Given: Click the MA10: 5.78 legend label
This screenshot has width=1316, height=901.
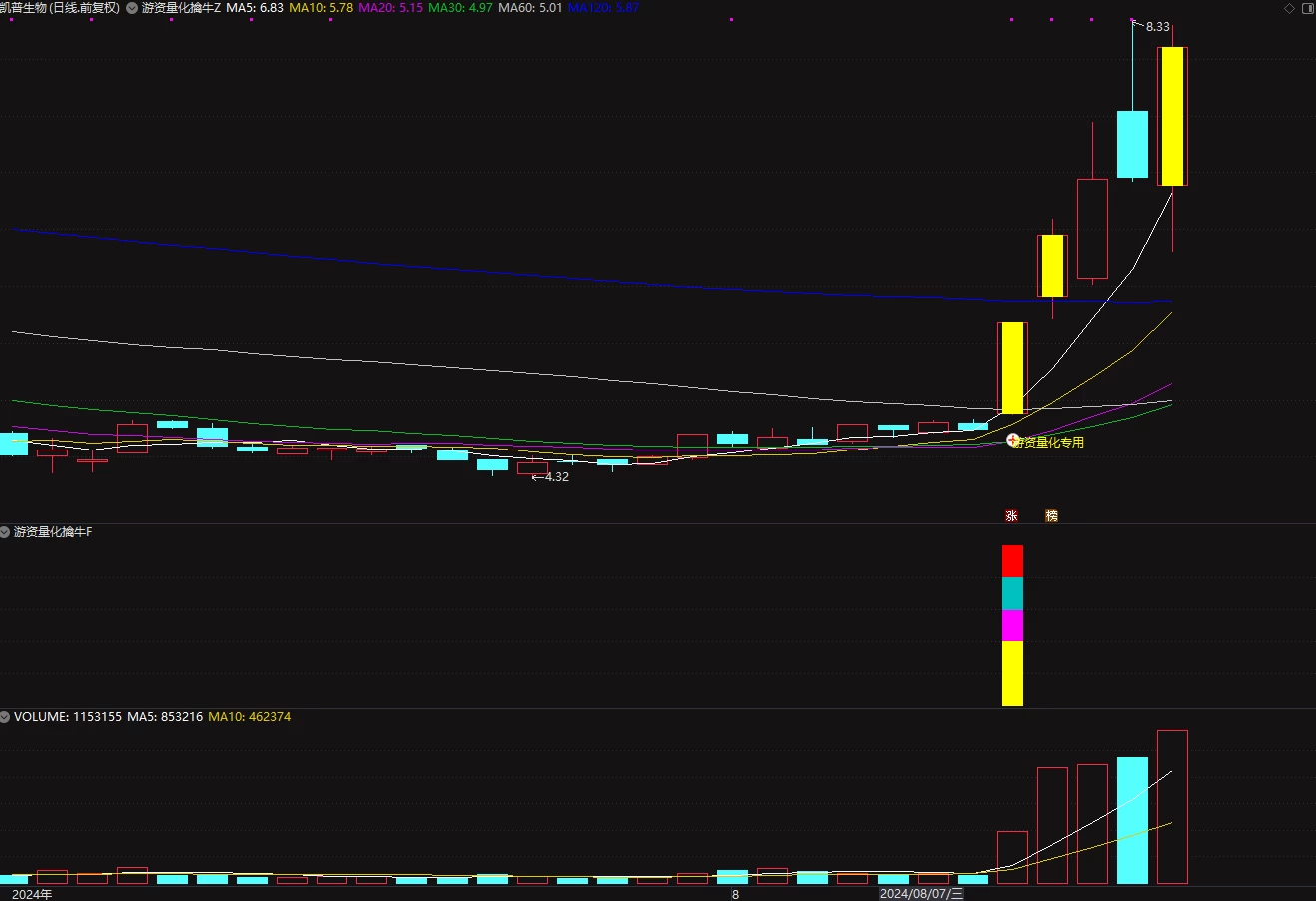Looking at the screenshot, I should [321, 8].
